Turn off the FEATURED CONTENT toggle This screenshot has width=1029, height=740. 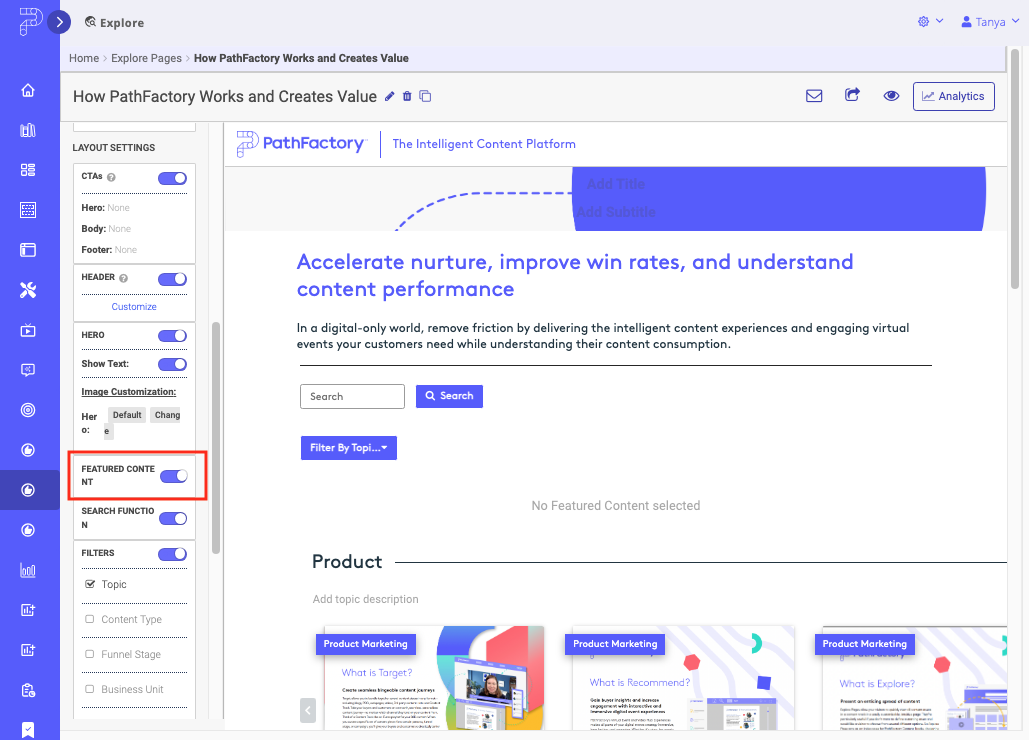tap(172, 473)
